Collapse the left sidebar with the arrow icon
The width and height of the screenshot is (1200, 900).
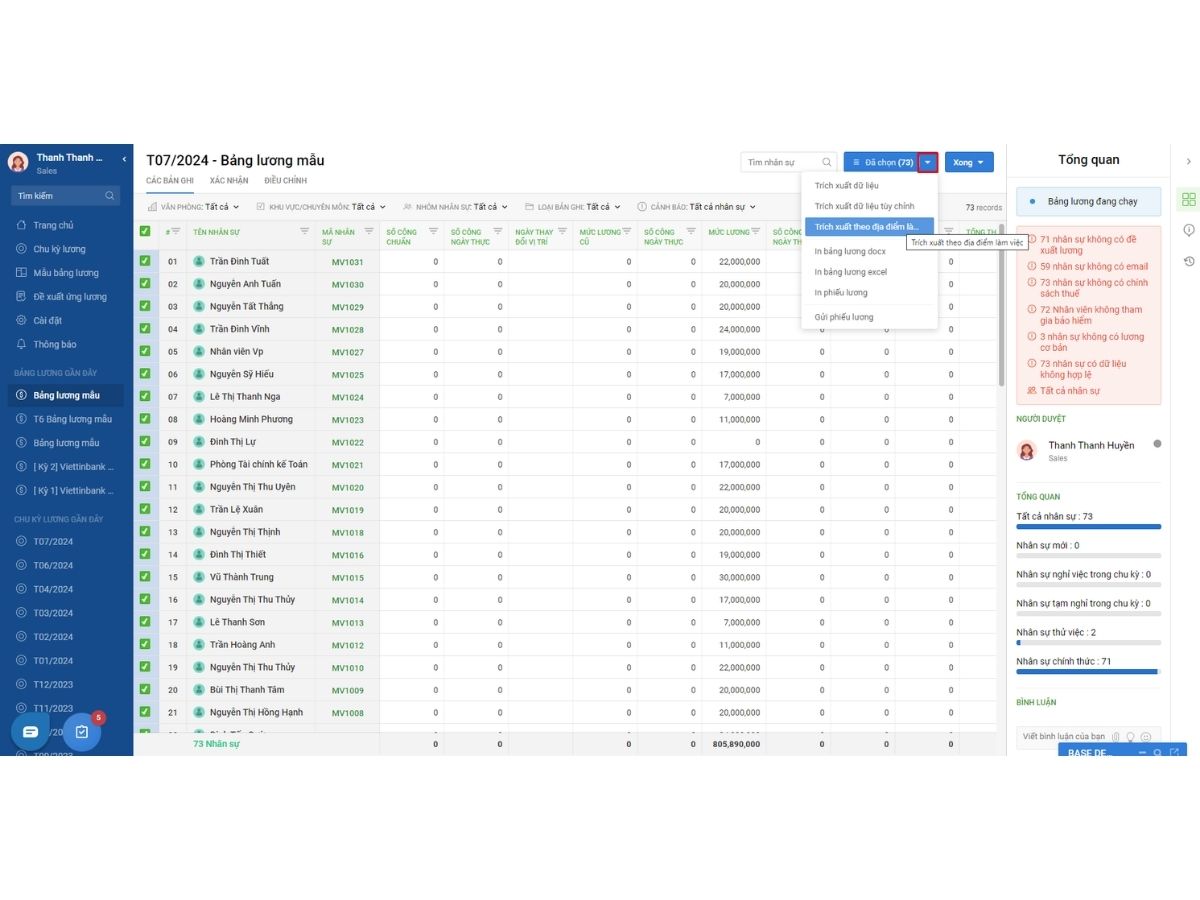[x=124, y=159]
